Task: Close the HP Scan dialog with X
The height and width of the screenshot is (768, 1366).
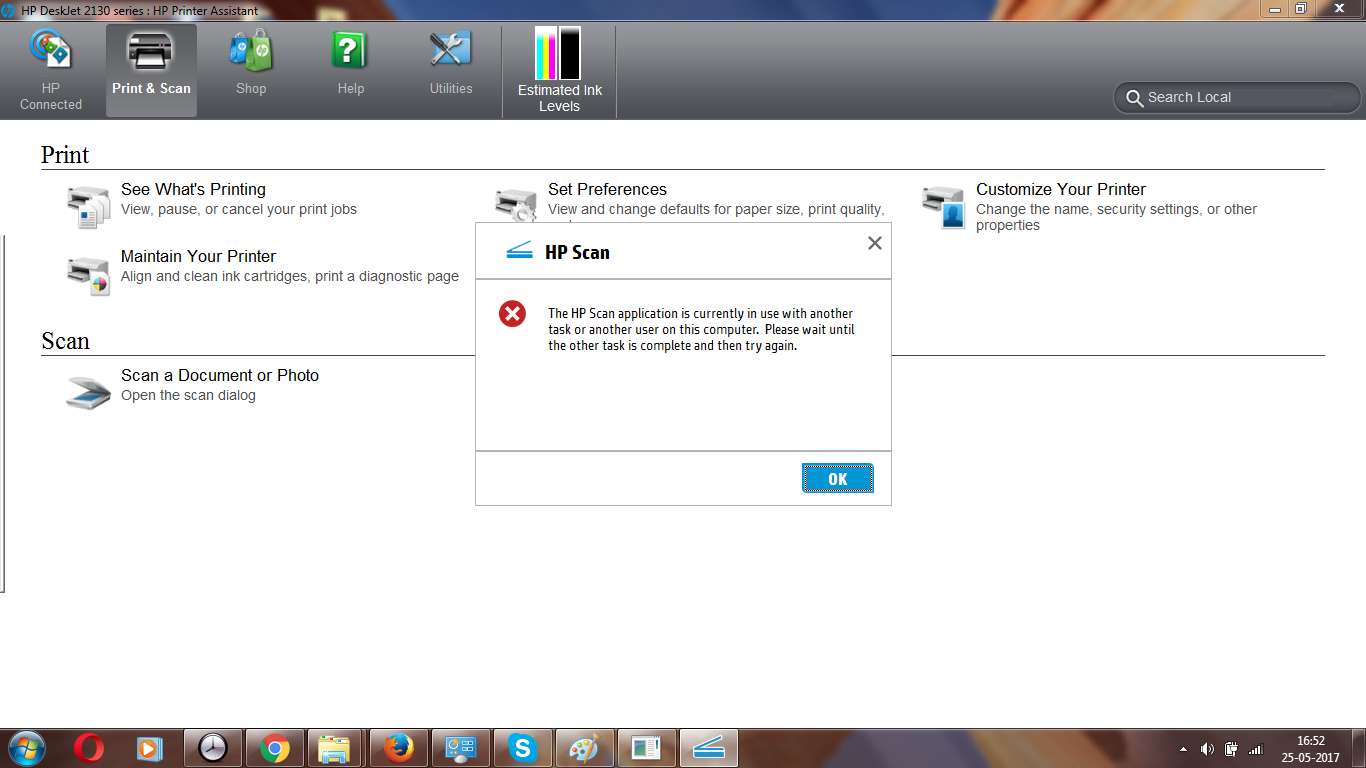Action: pos(875,243)
